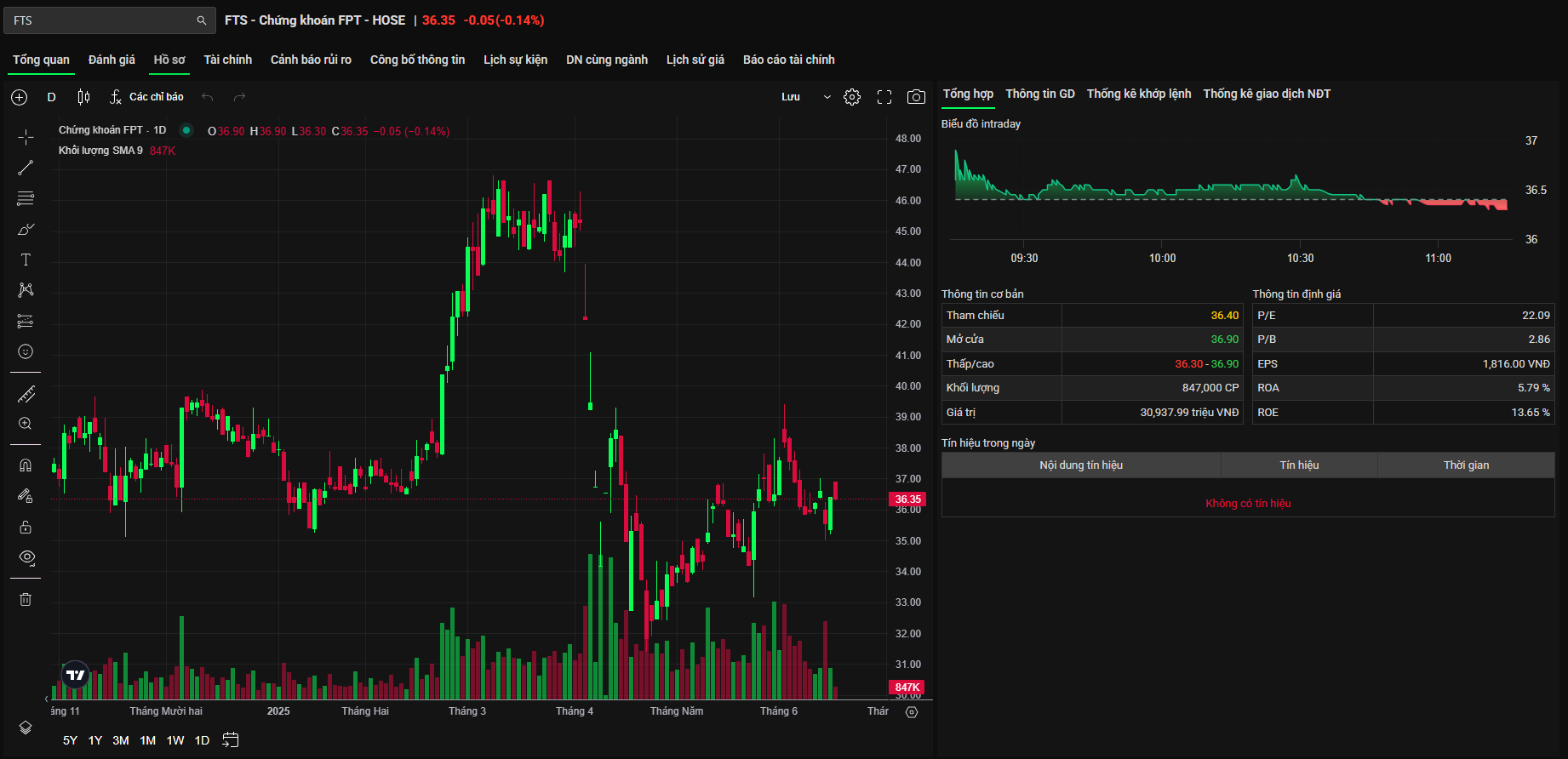This screenshot has height=759, width=1568.
Task: Click the TradingView logo on chart
Action: (x=76, y=675)
